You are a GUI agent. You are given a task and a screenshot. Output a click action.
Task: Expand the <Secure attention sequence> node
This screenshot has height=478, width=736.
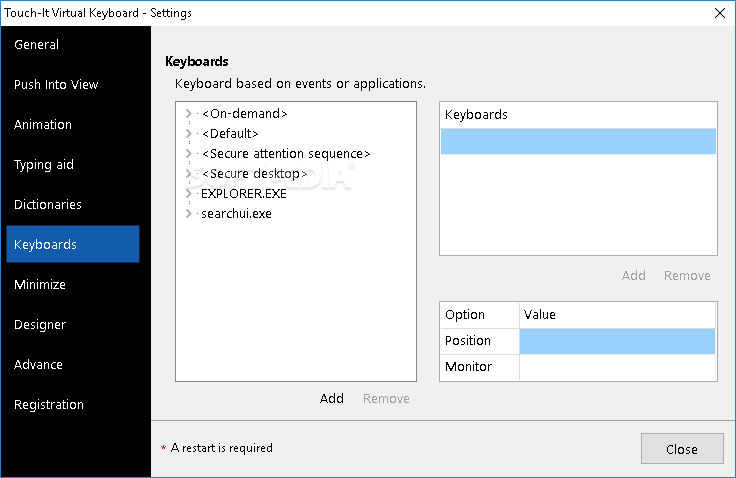tap(189, 154)
